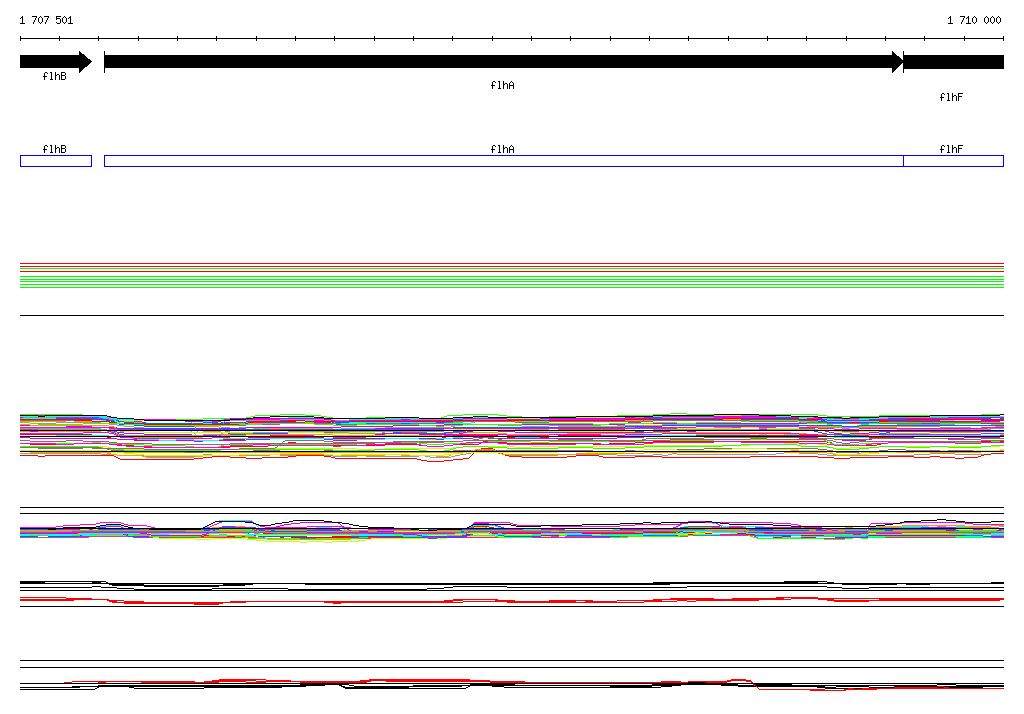The height and width of the screenshot is (714, 1024).
Task: Click the flhF label under the black arrow
Action: pyautogui.click(x=951, y=97)
